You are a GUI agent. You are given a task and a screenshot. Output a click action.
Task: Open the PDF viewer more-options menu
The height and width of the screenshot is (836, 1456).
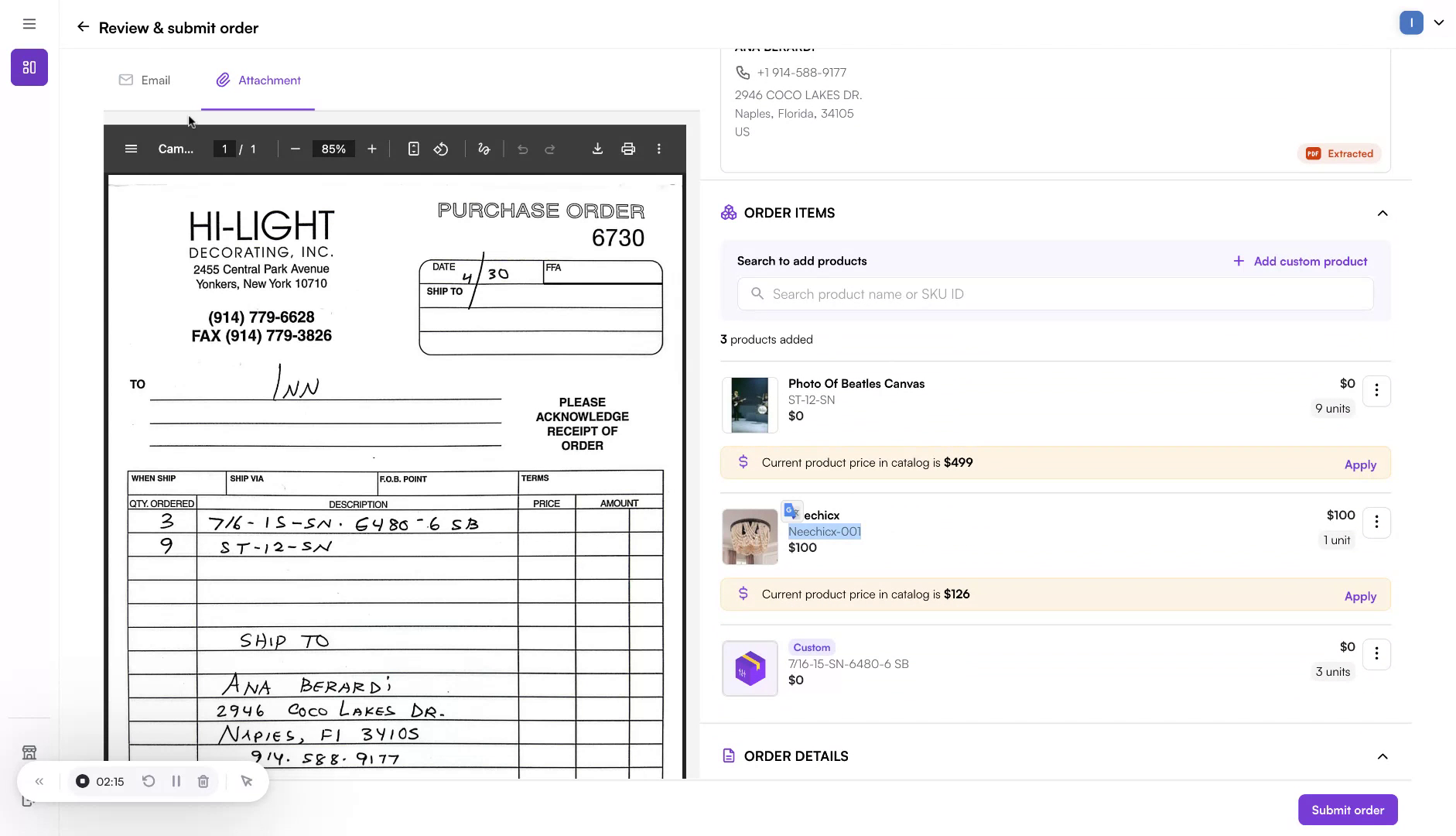pos(658,149)
